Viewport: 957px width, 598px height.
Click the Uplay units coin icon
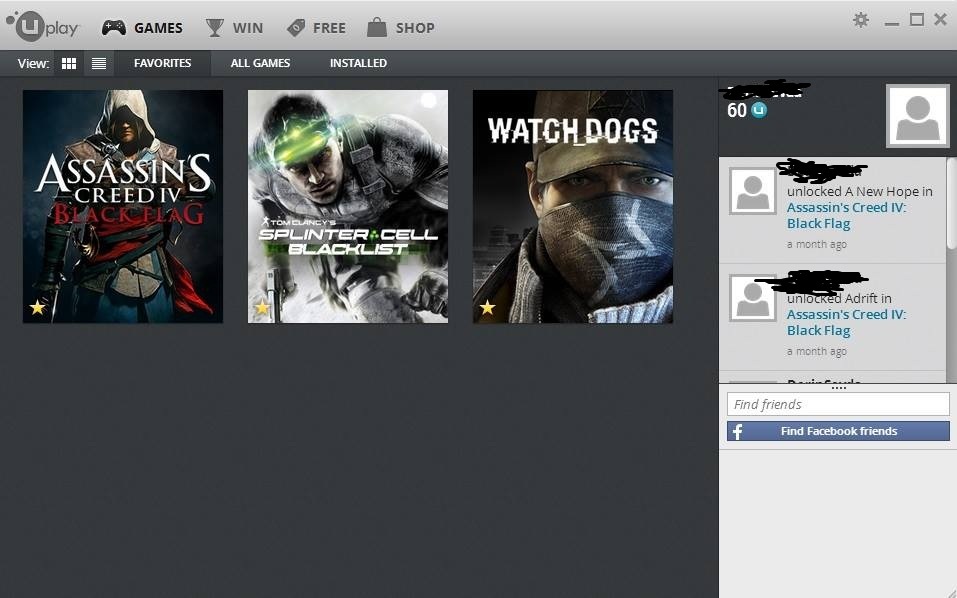point(759,110)
